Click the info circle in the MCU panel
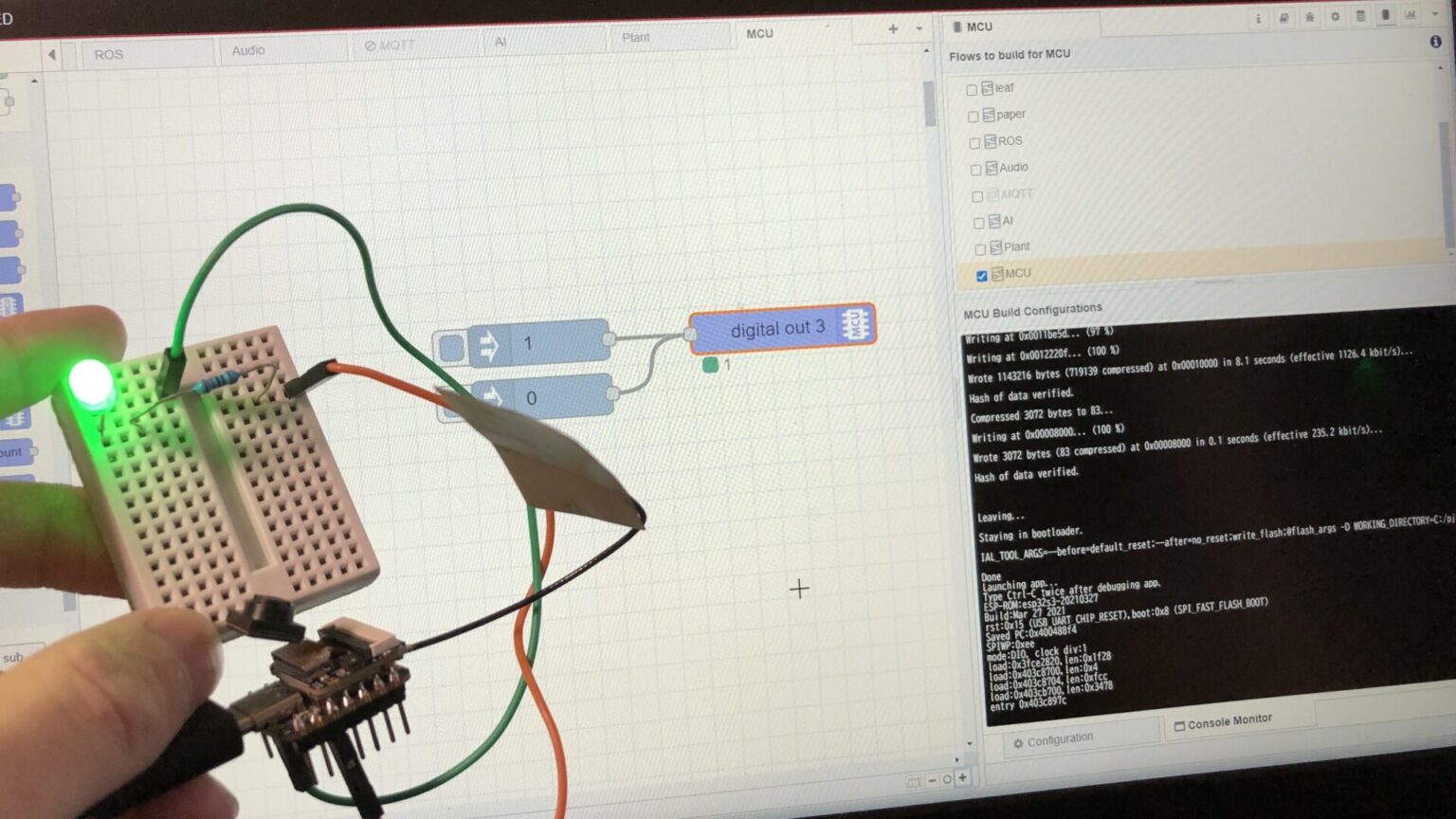 tap(1437, 42)
